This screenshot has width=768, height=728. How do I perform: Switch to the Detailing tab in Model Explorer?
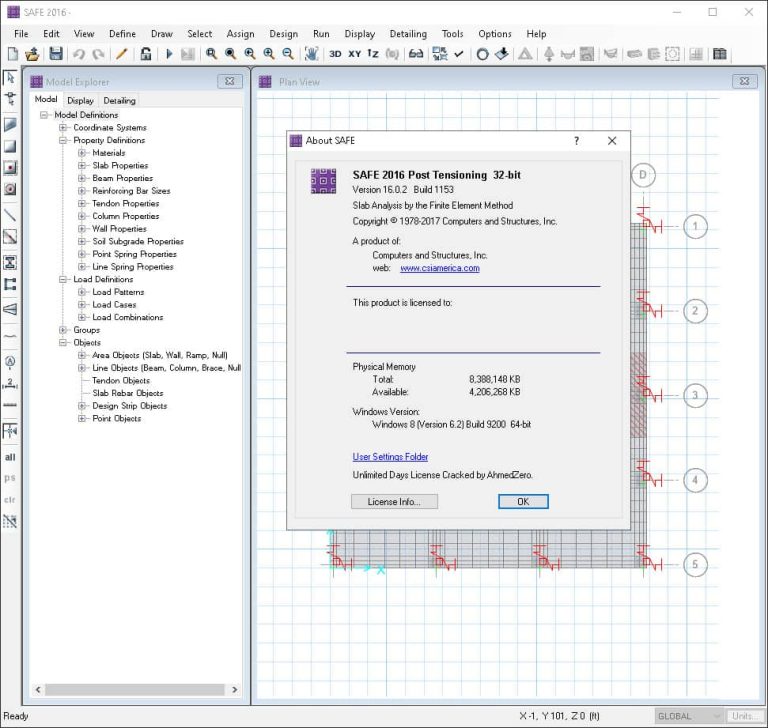[120, 100]
